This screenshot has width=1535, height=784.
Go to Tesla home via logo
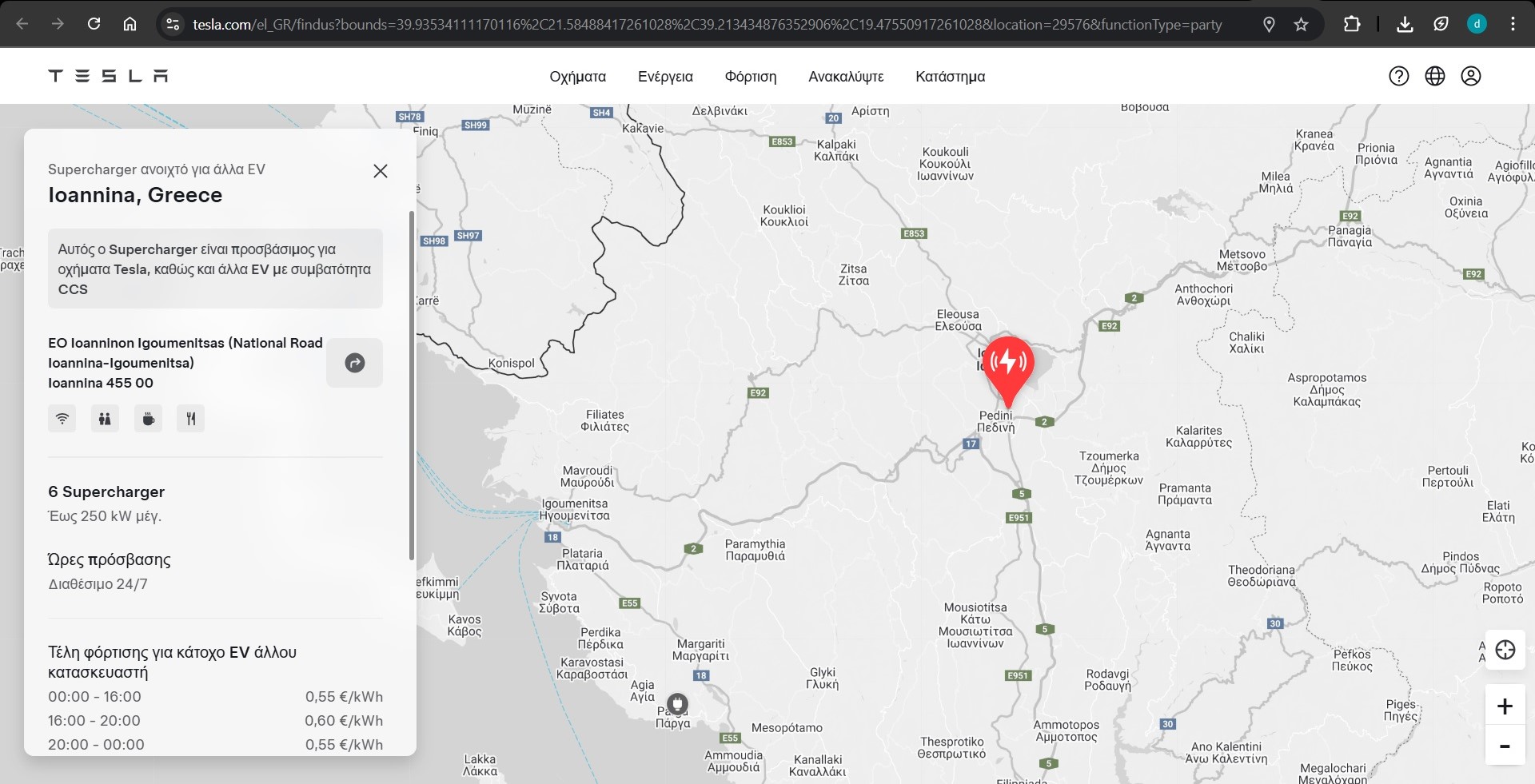108,76
